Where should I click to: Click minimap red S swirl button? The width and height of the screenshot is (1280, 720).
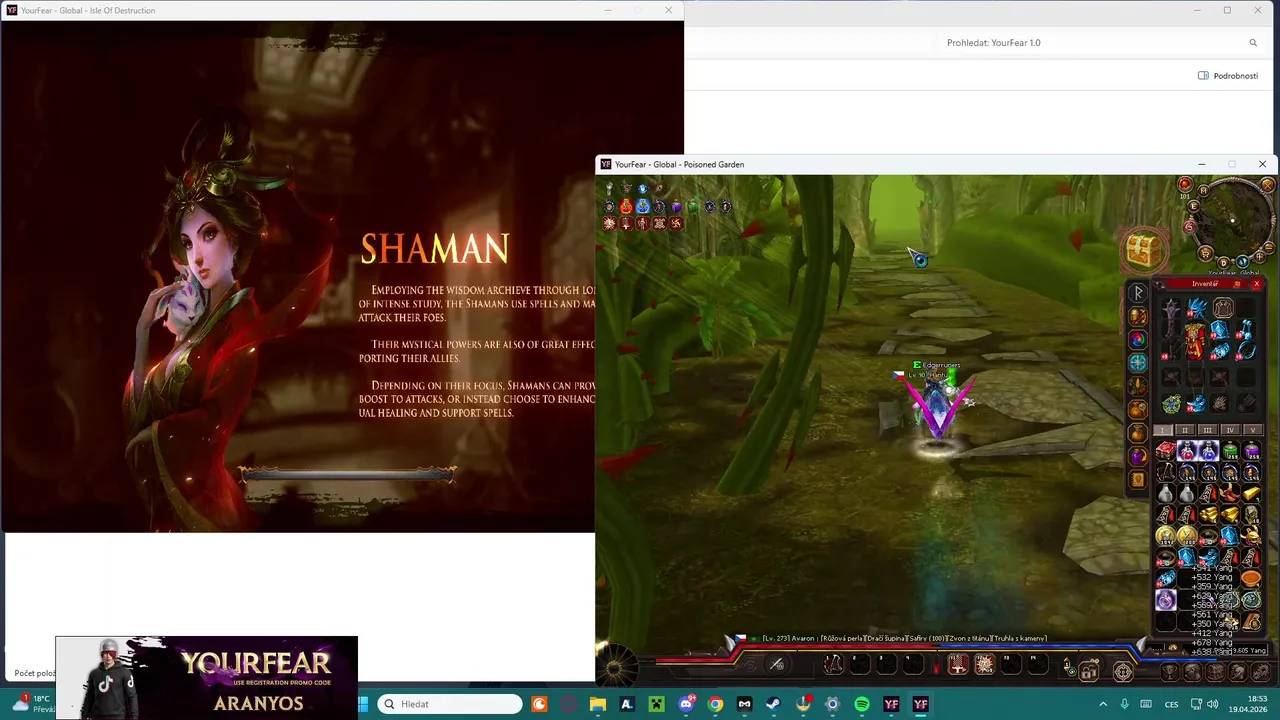(1190, 227)
